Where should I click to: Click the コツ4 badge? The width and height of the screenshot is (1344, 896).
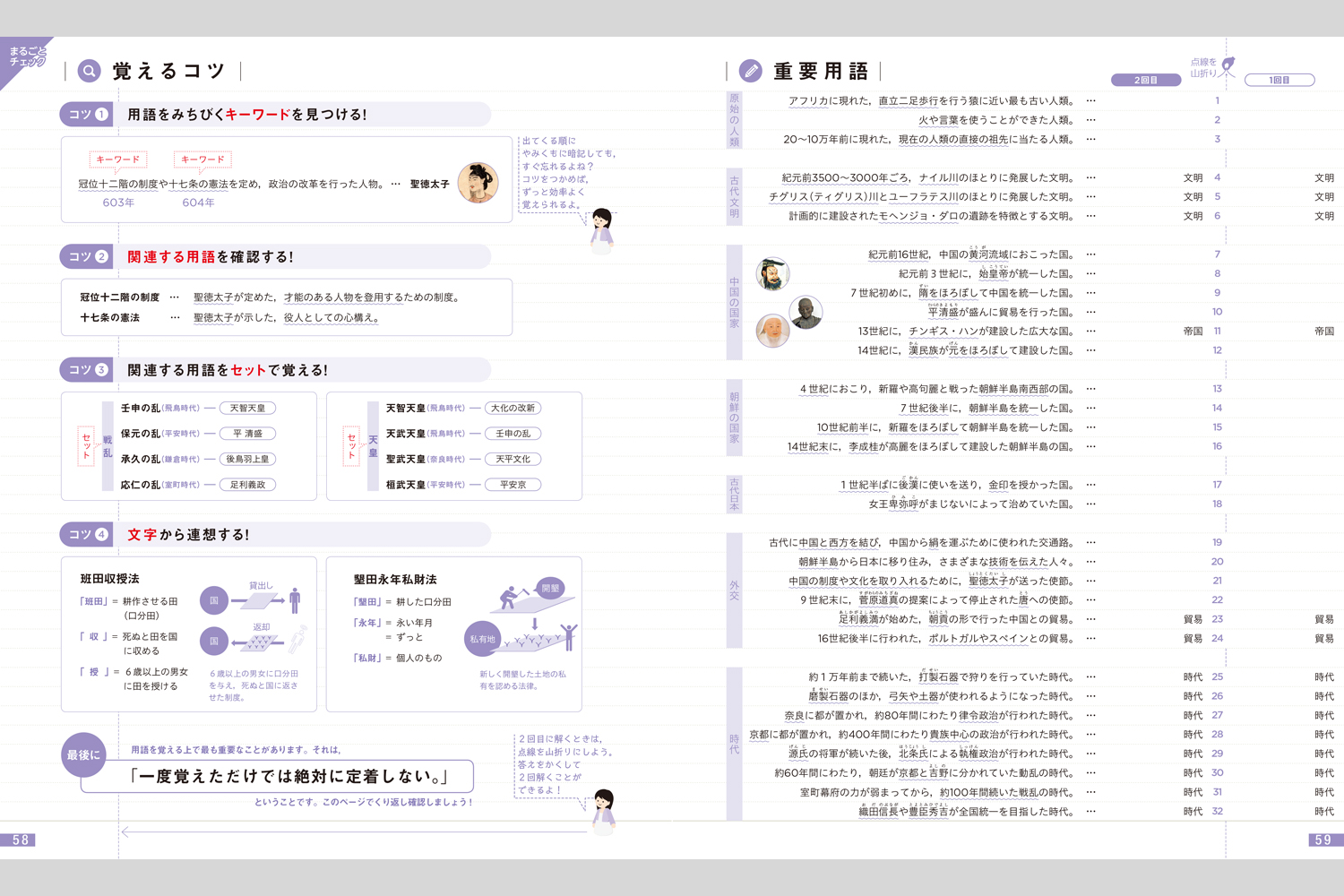tap(87, 534)
